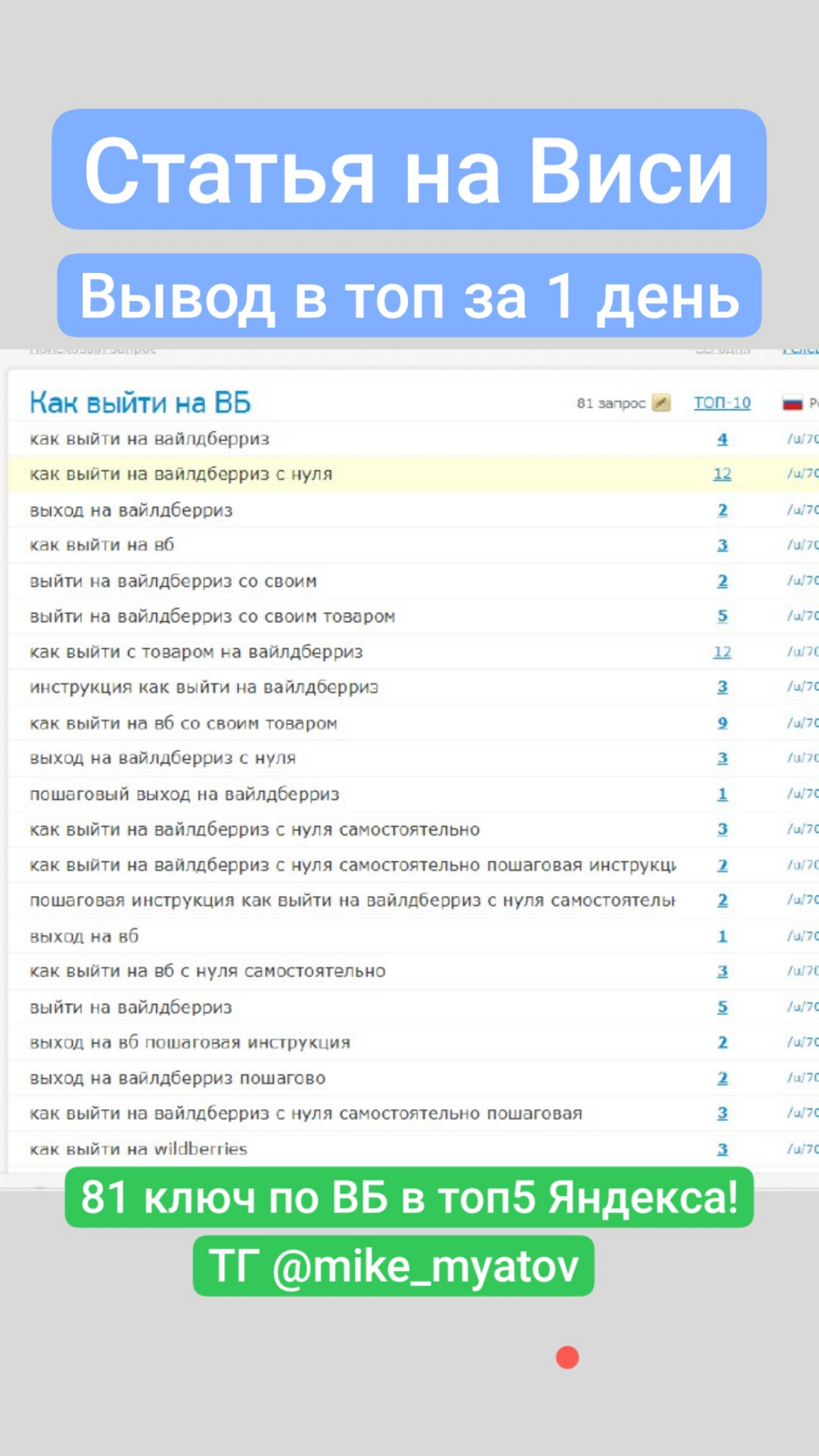Screen dimensions: 819x1456
Task: Select query "выход на вайлдберриз с нуля"
Action: click(162, 758)
